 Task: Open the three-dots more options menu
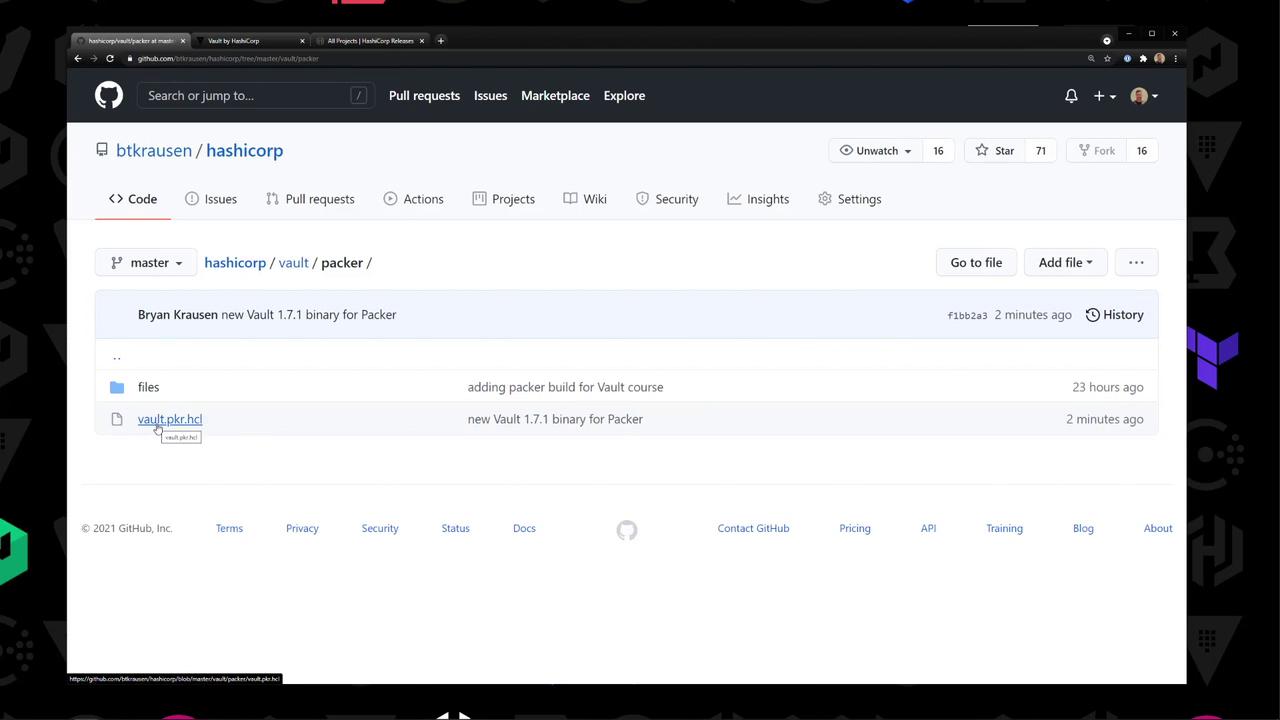click(x=1136, y=263)
